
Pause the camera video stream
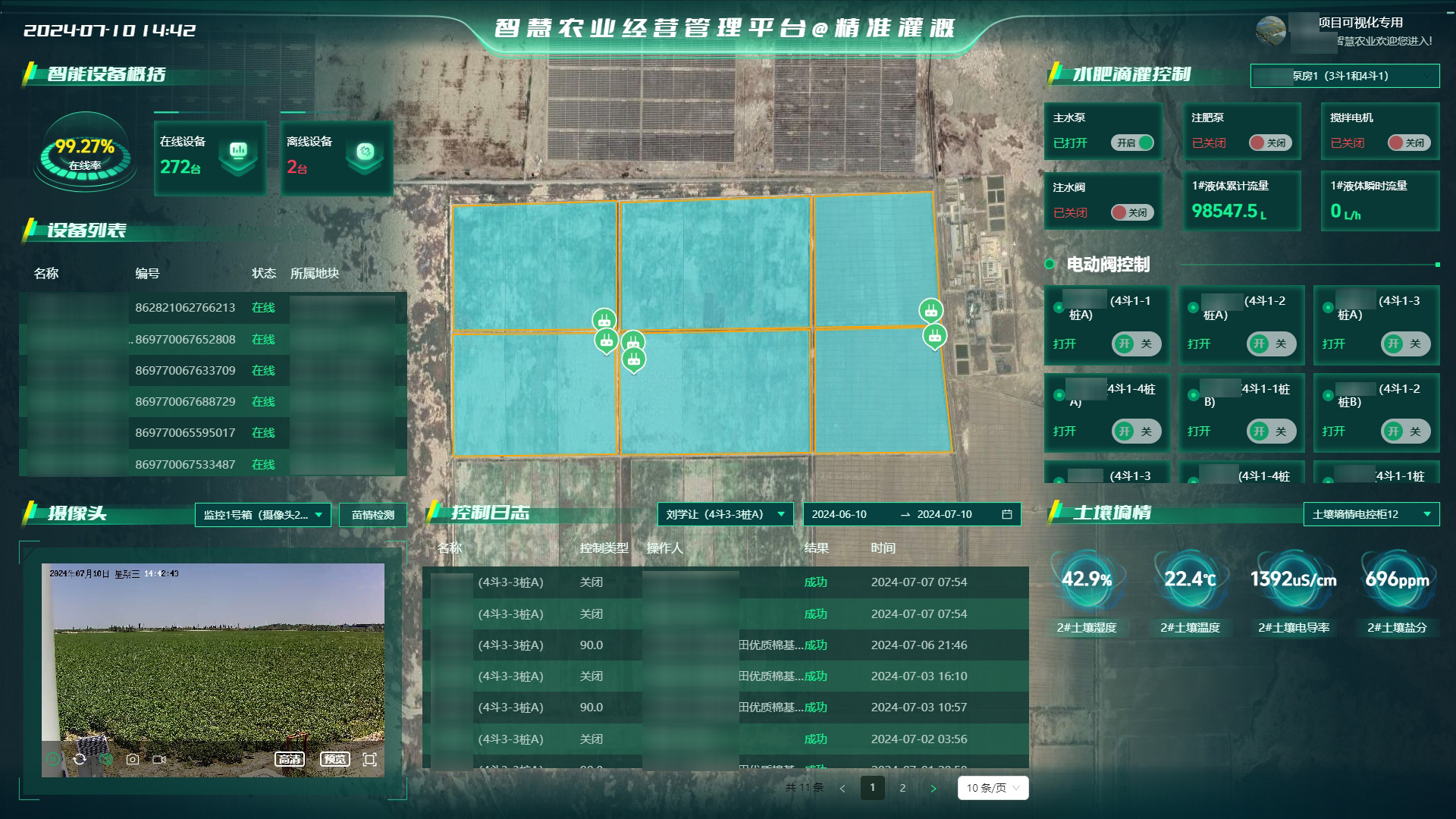point(53,759)
